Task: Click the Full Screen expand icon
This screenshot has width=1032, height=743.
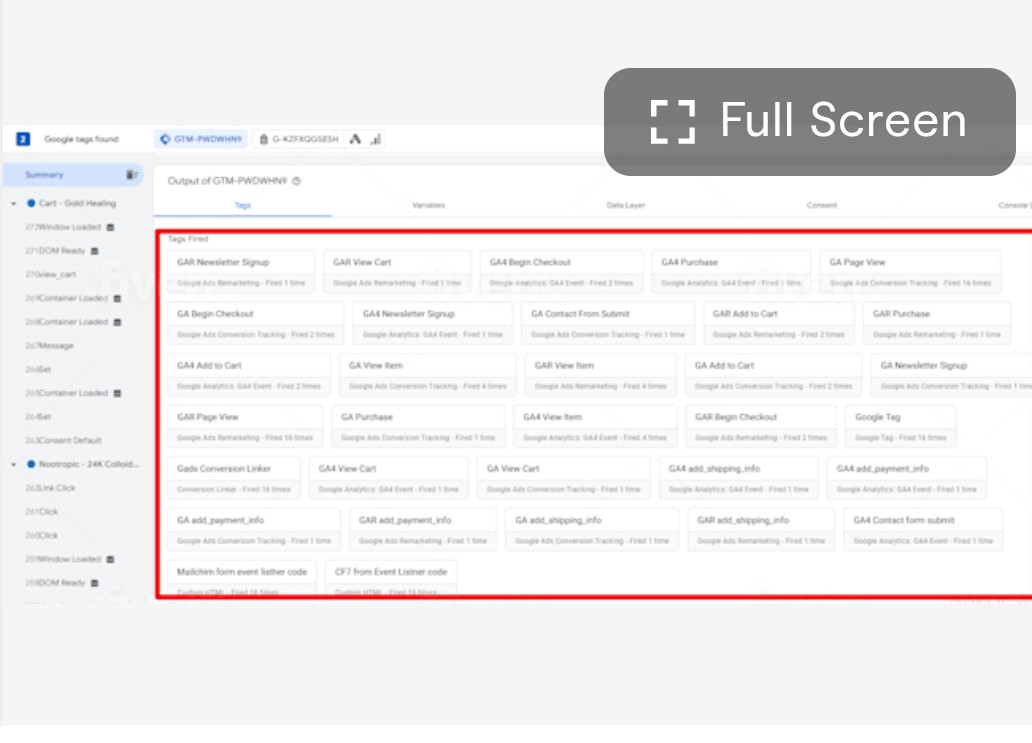Action: (672, 121)
